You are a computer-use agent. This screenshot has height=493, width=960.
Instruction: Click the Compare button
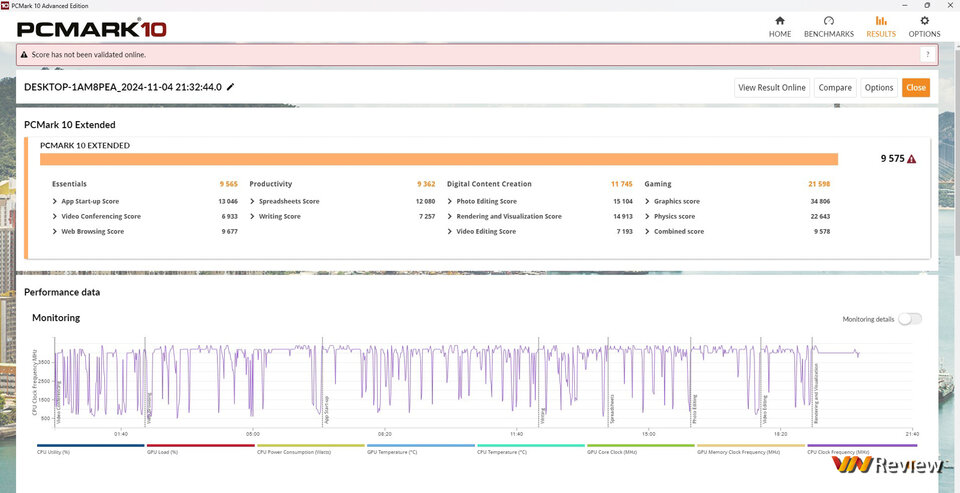tap(835, 88)
